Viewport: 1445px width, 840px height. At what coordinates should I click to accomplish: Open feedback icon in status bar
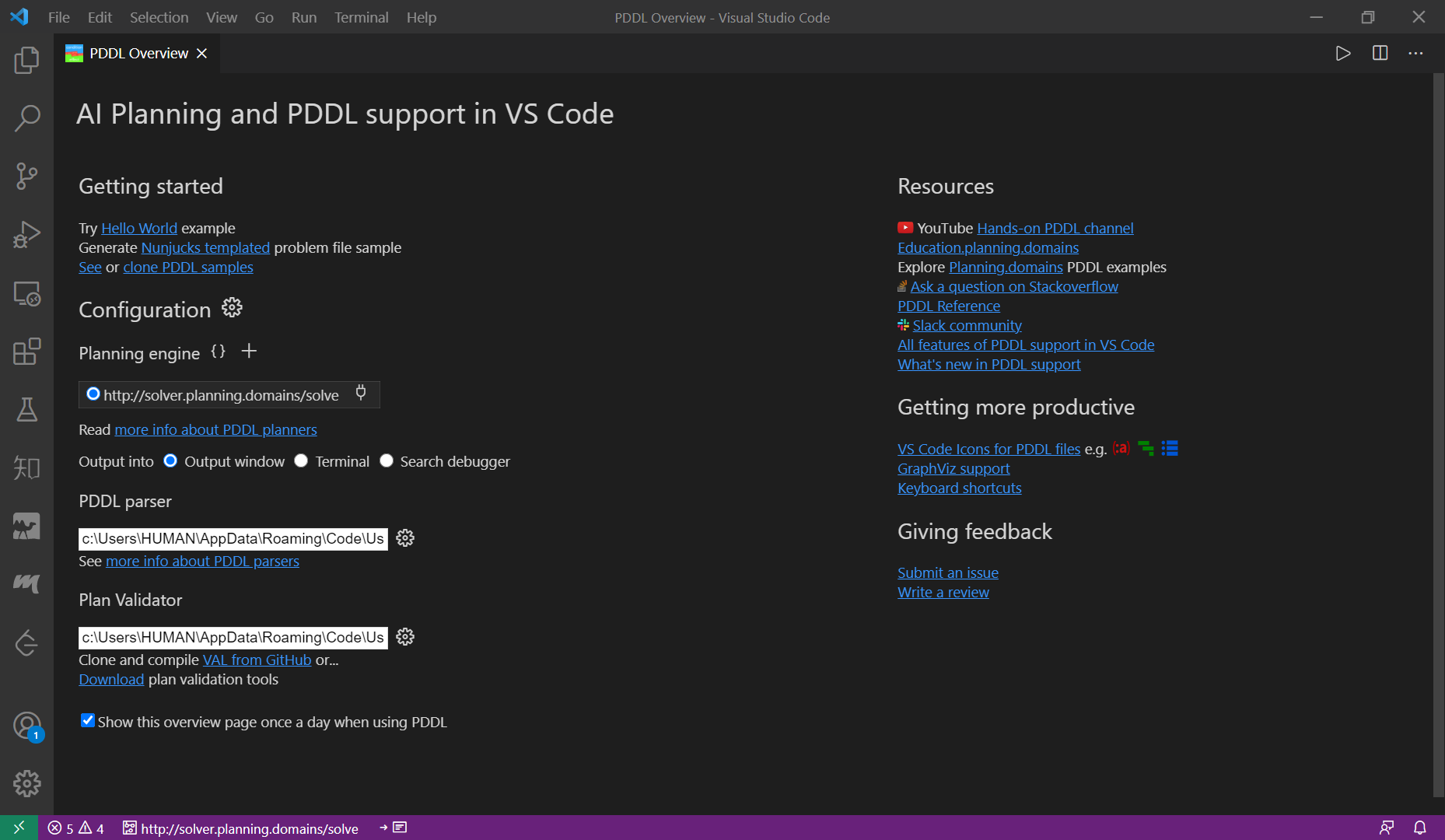pos(1387,828)
